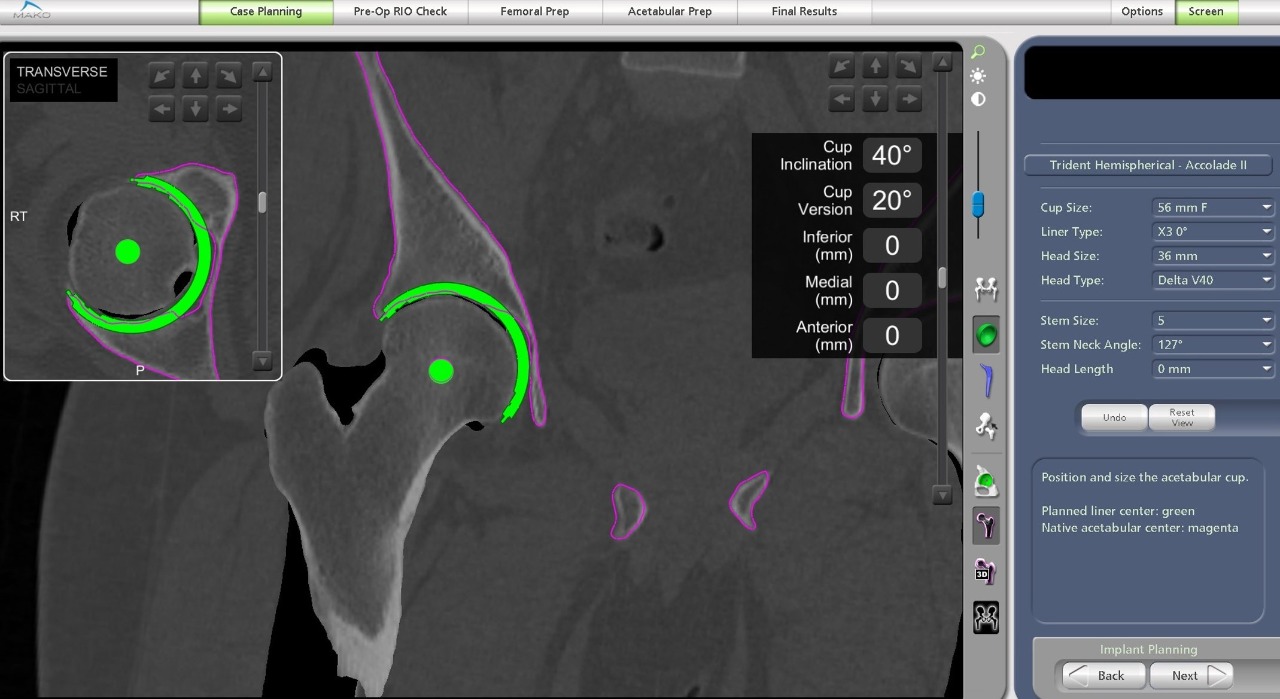Screen dimensions: 1280x699
Task: Open the 3D view icon
Action: point(985,572)
